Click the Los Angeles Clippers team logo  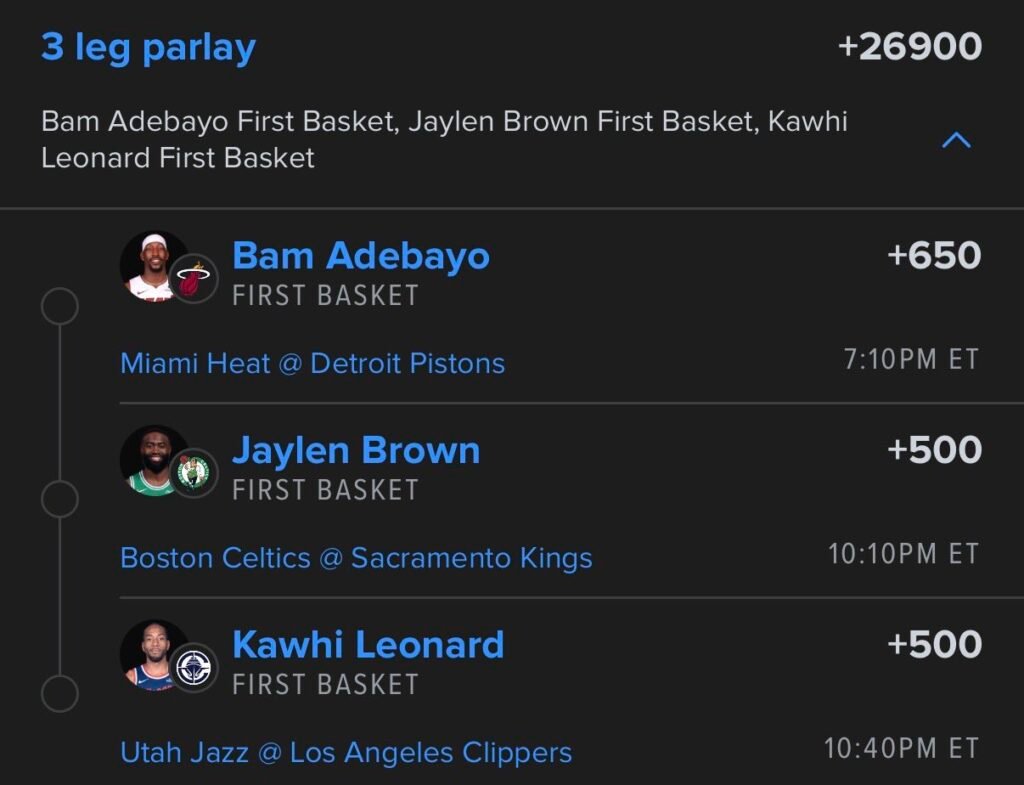coord(193,667)
